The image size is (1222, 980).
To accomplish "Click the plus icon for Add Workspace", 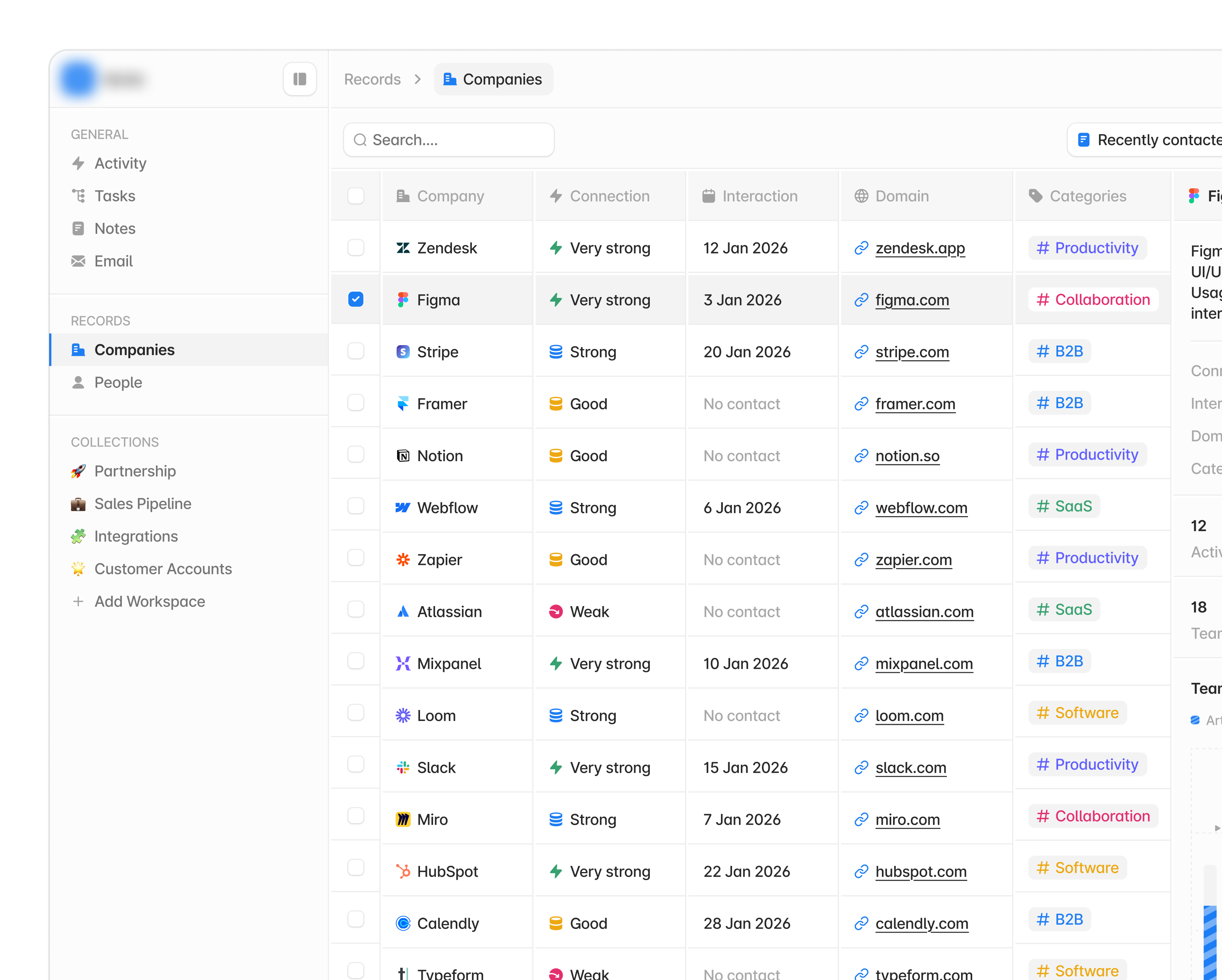I will tap(78, 601).
